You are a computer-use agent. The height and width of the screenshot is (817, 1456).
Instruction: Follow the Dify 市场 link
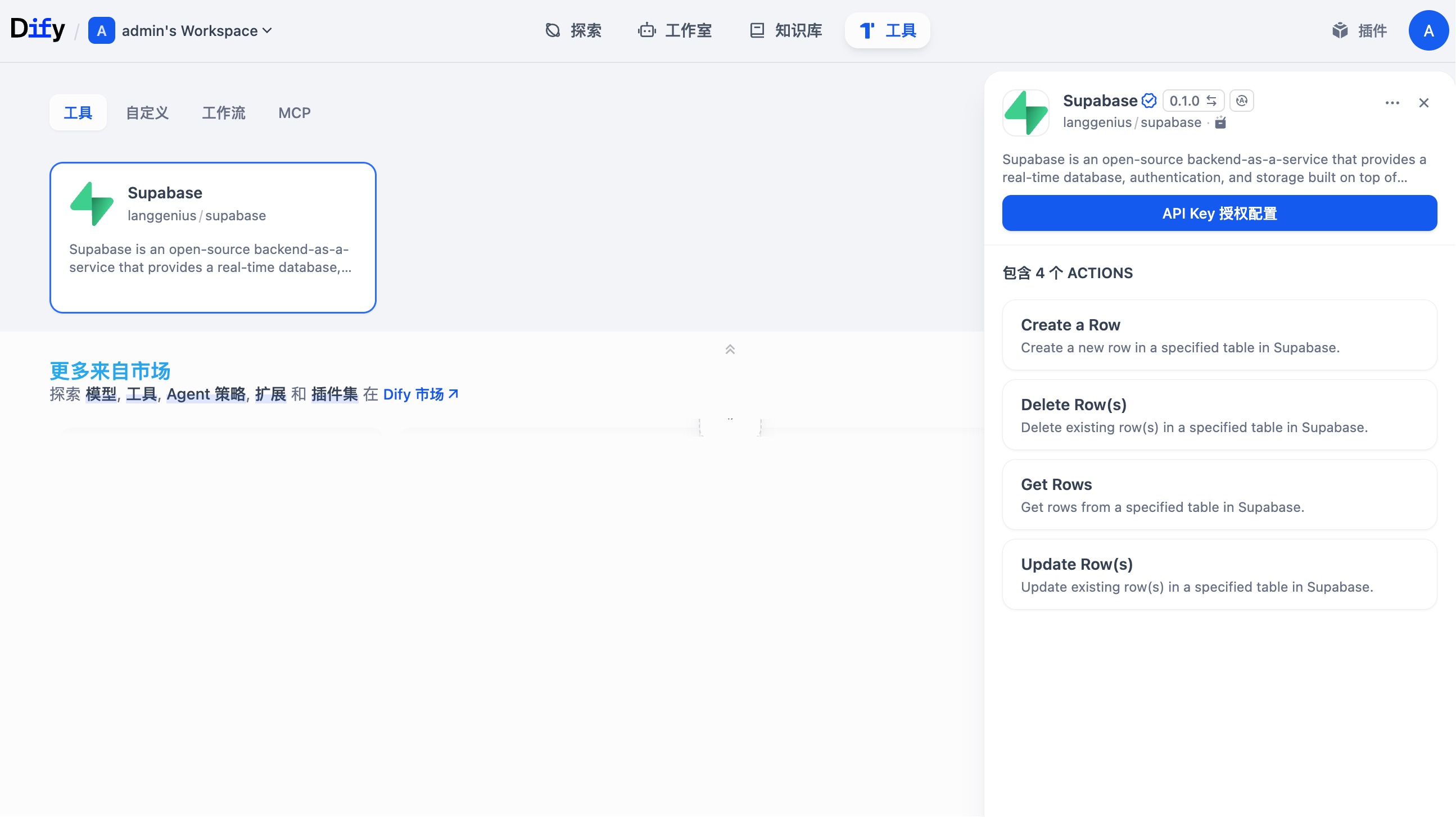[x=420, y=394]
